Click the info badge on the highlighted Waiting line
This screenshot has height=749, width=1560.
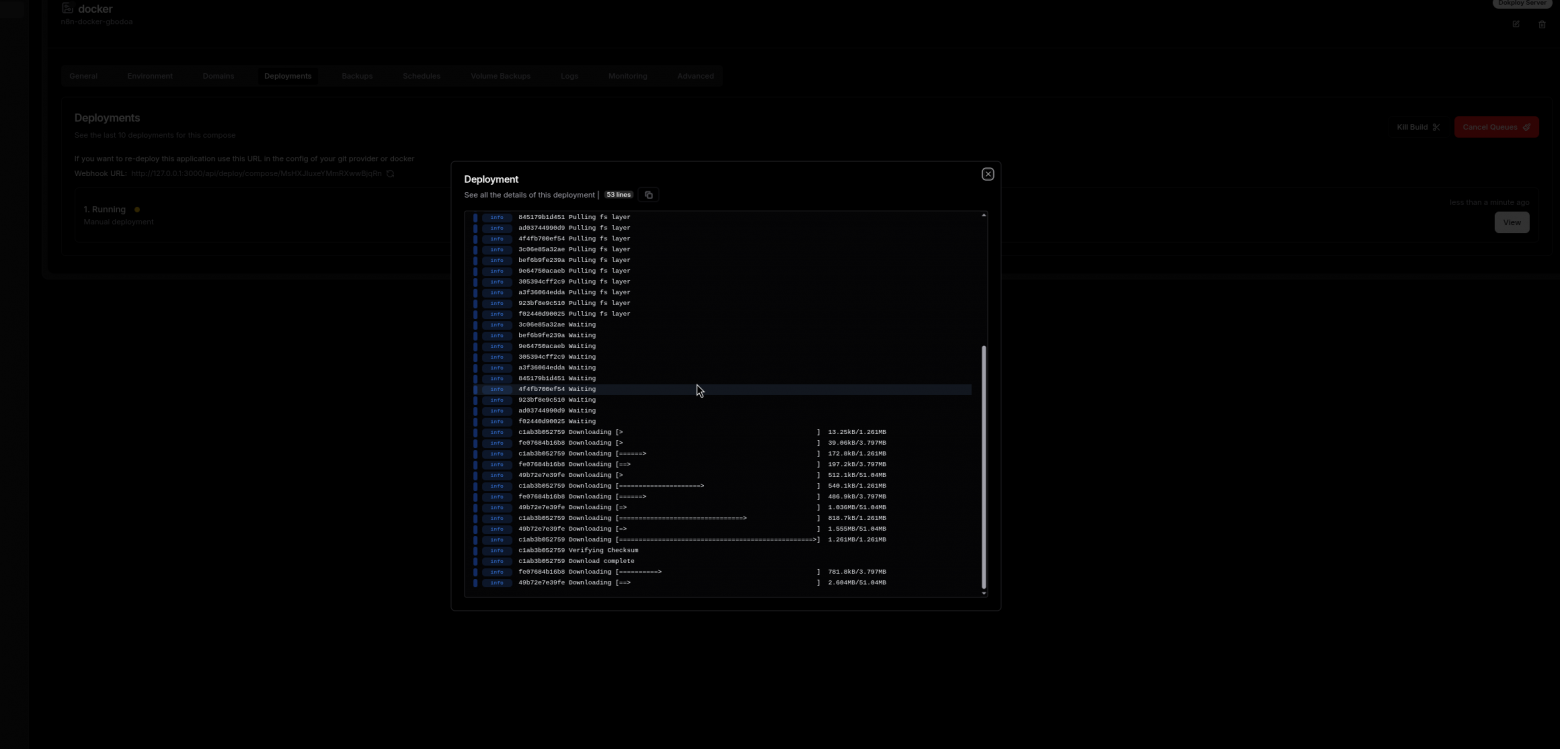(496, 389)
